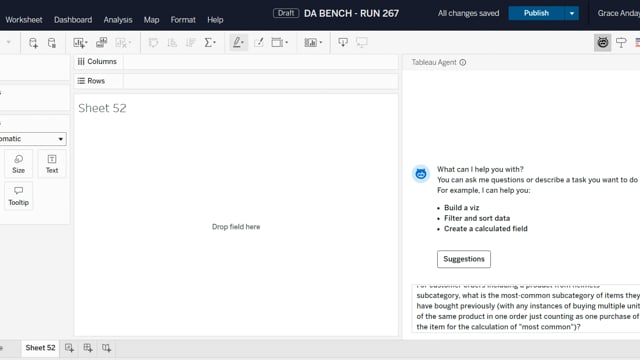The width and height of the screenshot is (640, 360).
Task: Click the Totals sigma icon
Action: pos(208,42)
